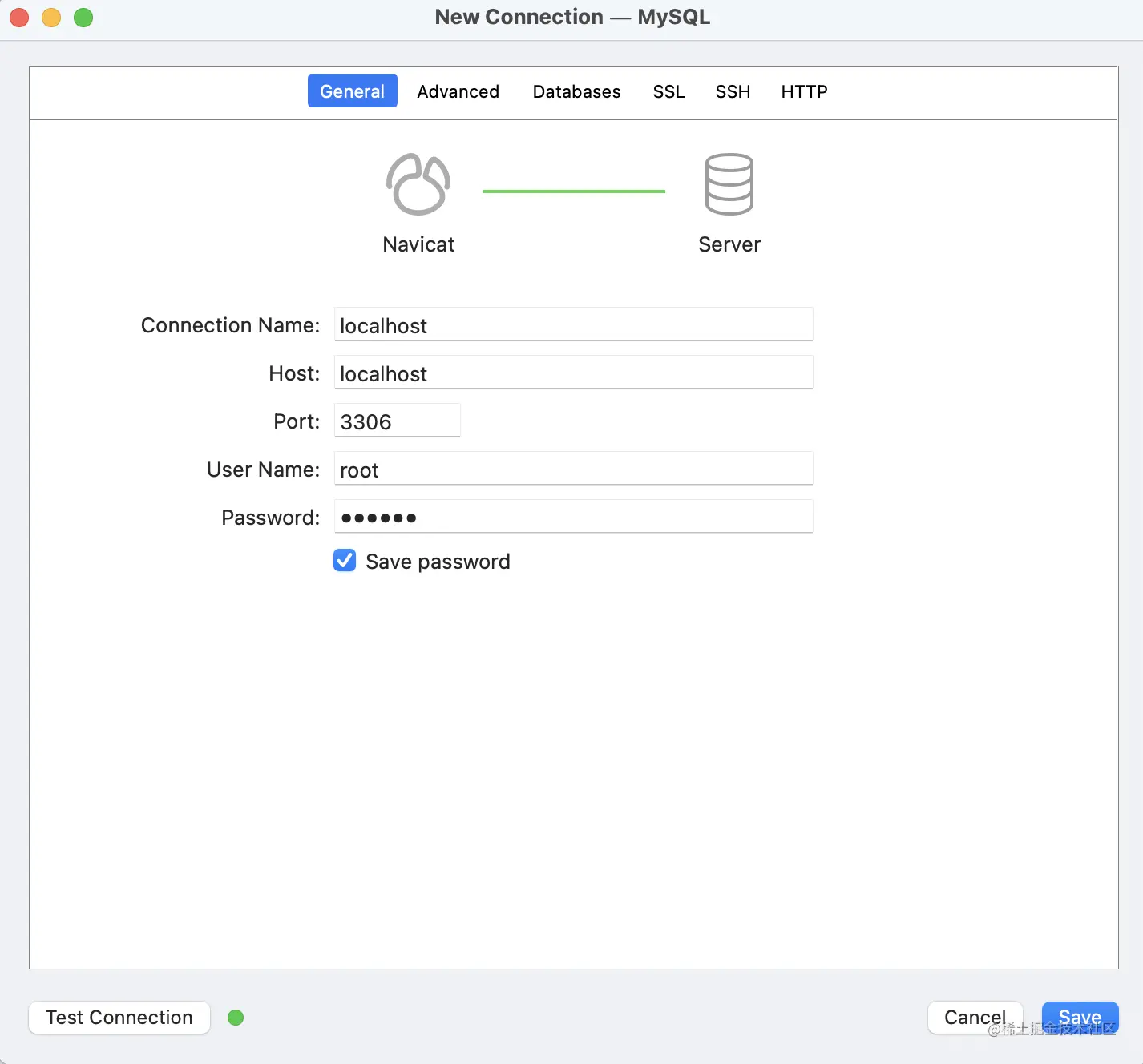1143x1064 pixels.
Task: Click into the Host input field
Action: tap(574, 373)
